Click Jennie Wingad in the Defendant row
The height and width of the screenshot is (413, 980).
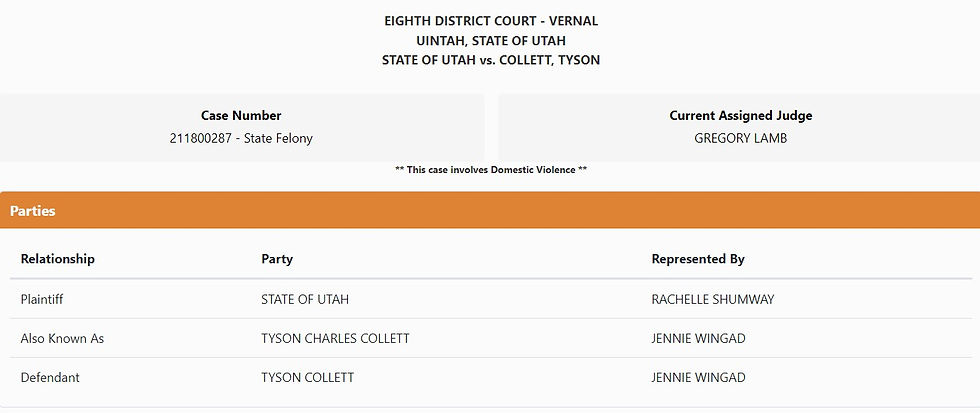[x=697, y=378]
